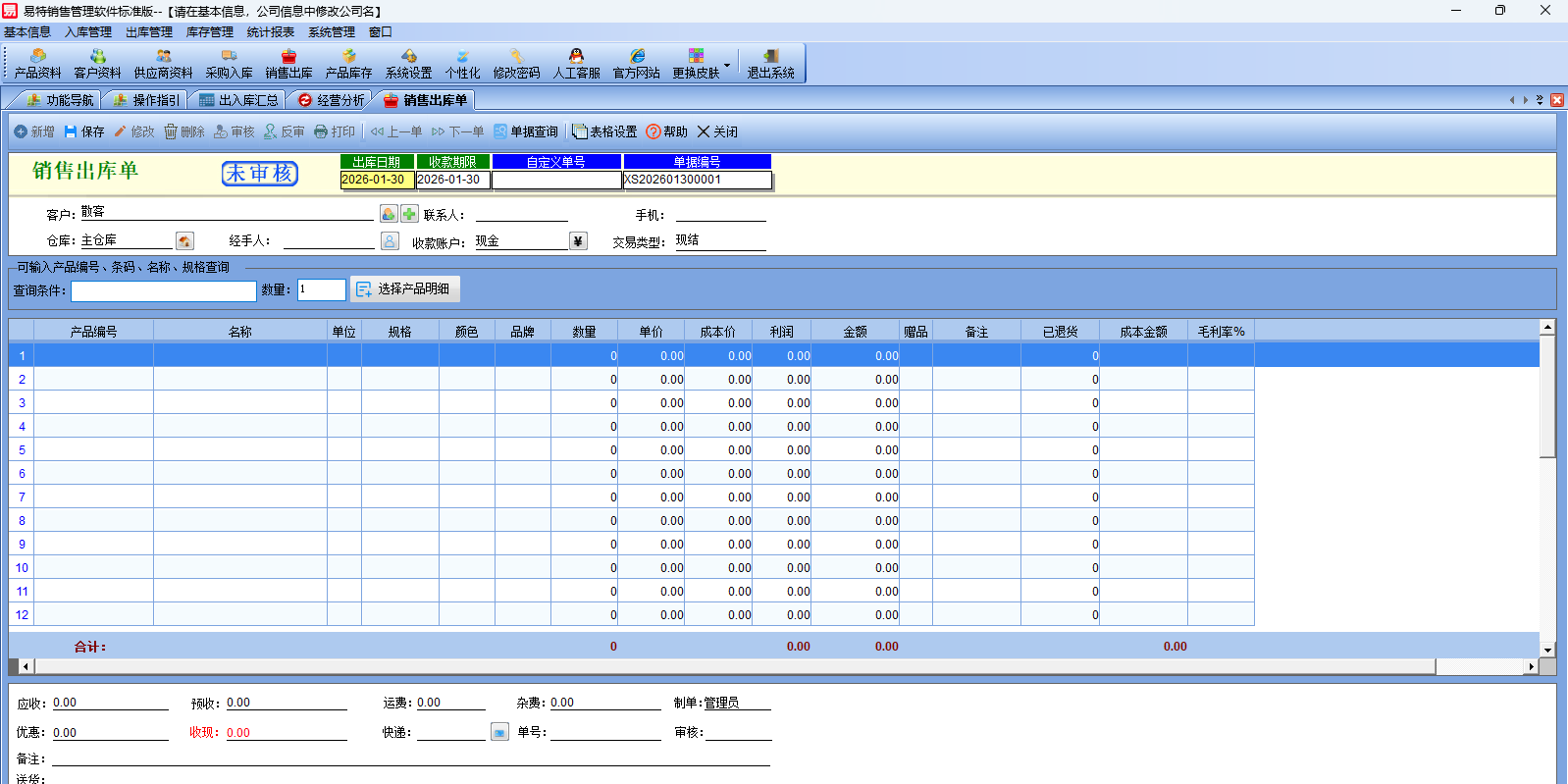Viewport: 1568px width, 784px height.
Task: Click the 单据查询 button
Action: pyautogui.click(x=525, y=131)
